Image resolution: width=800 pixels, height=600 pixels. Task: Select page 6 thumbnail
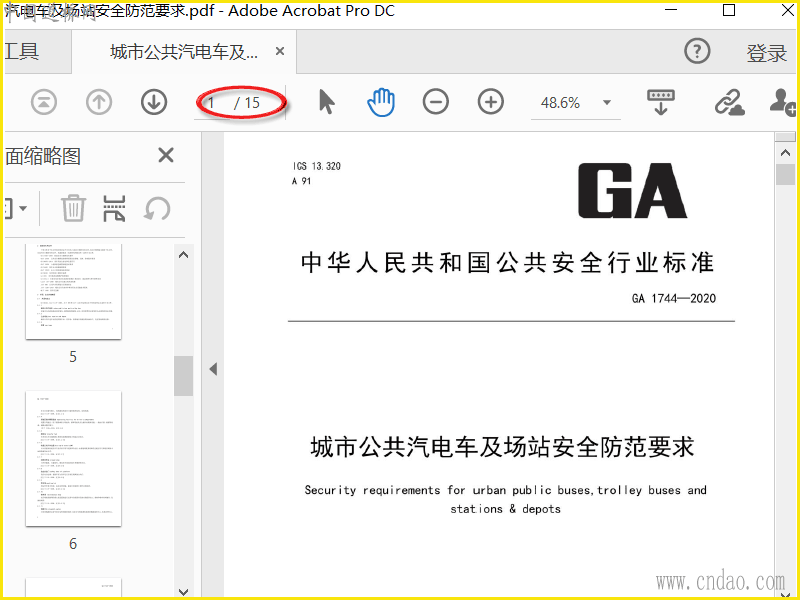tap(73, 458)
